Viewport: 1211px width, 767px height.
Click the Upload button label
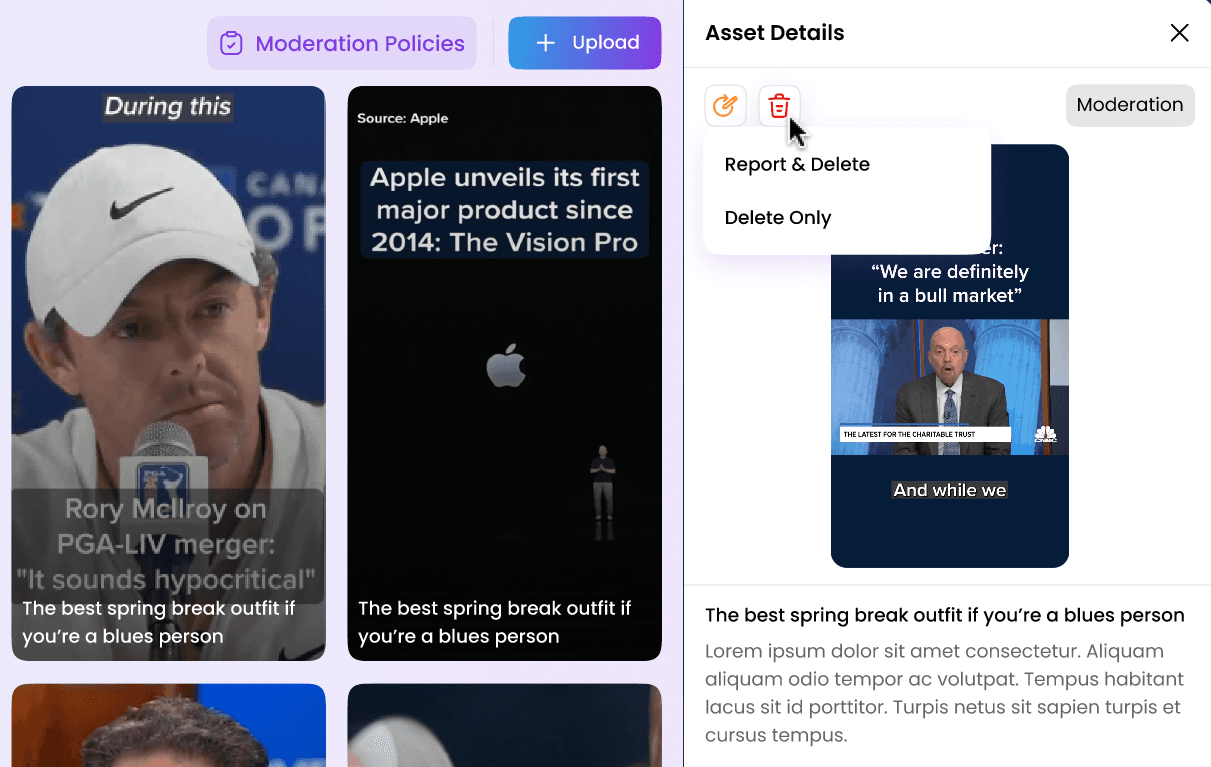pos(606,43)
